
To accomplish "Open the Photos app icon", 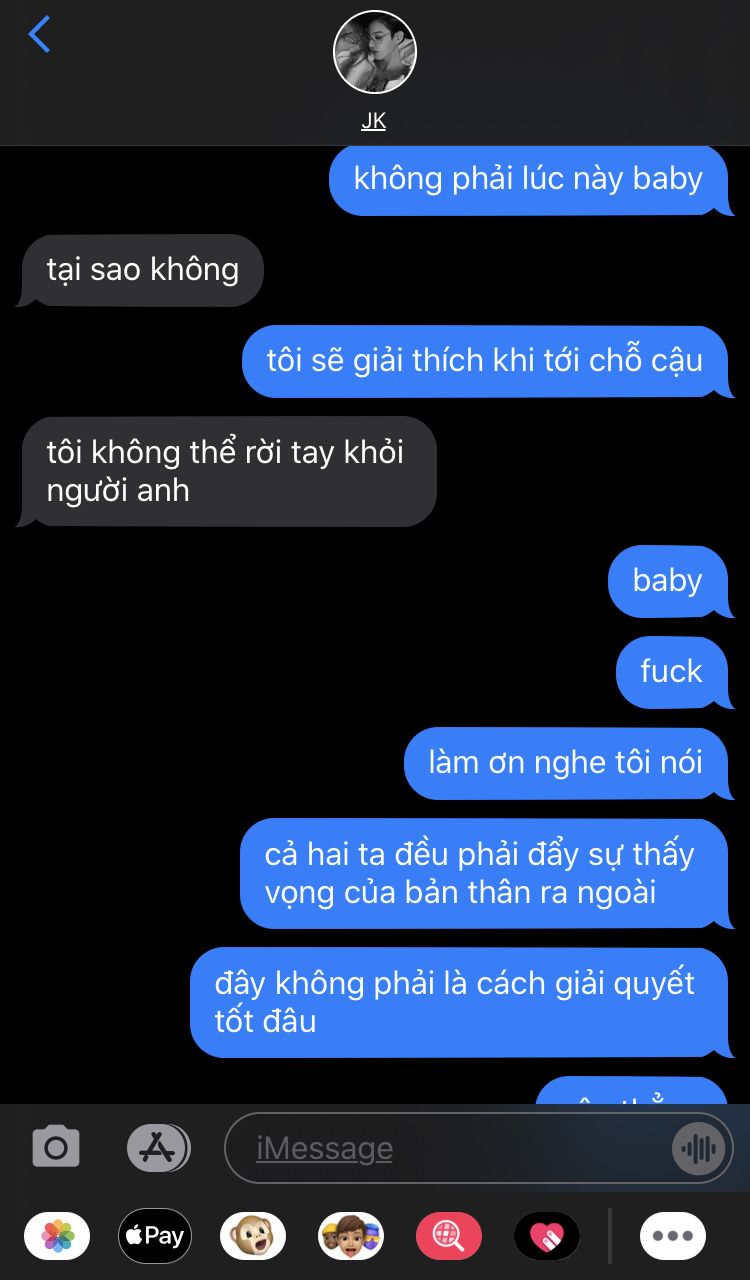I will [x=57, y=1236].
